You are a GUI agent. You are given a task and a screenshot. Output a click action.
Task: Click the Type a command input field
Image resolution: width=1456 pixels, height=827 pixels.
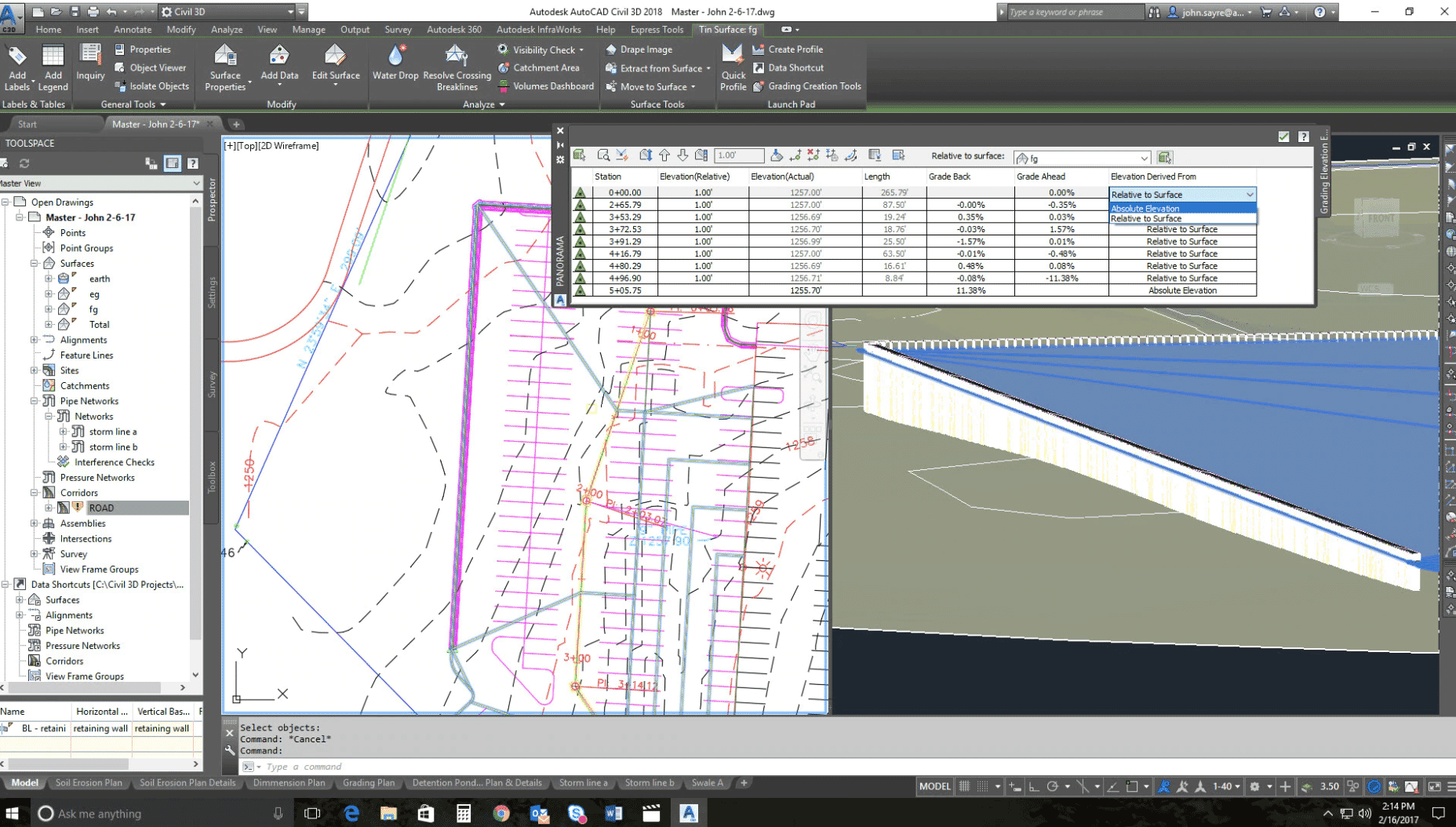392,767
